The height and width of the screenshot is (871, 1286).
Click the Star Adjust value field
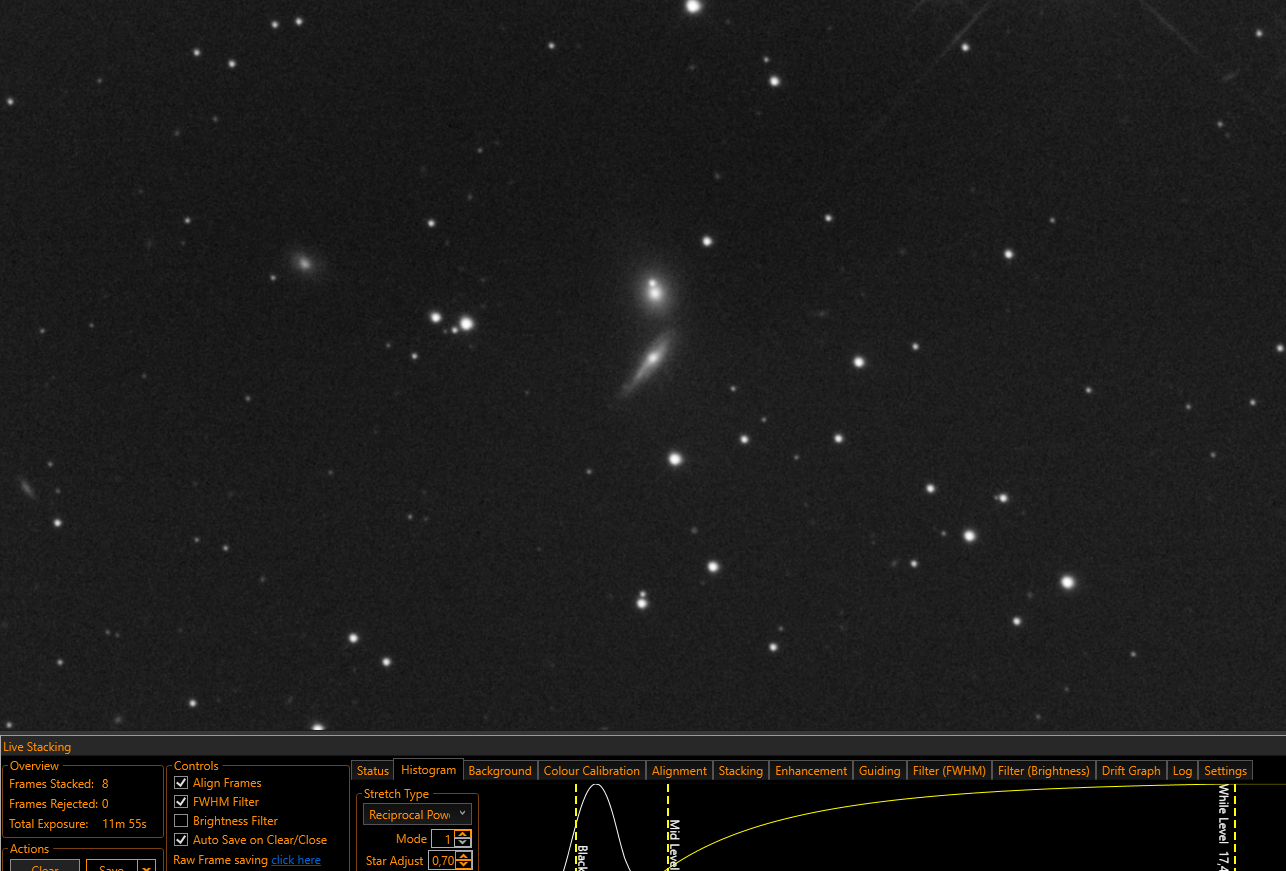tap(441, 861)
